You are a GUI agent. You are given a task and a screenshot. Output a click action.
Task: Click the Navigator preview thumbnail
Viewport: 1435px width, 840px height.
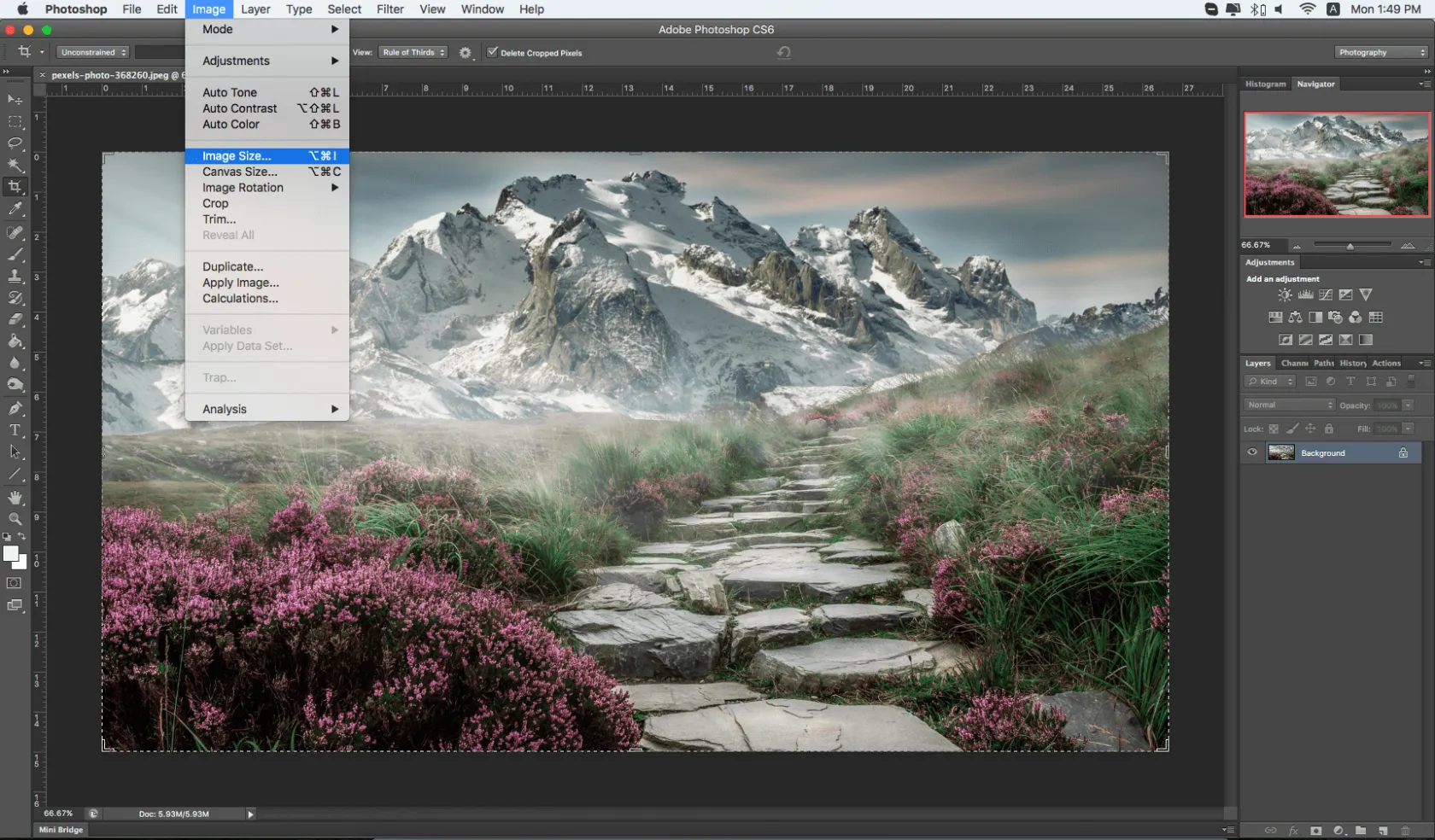1337,164
